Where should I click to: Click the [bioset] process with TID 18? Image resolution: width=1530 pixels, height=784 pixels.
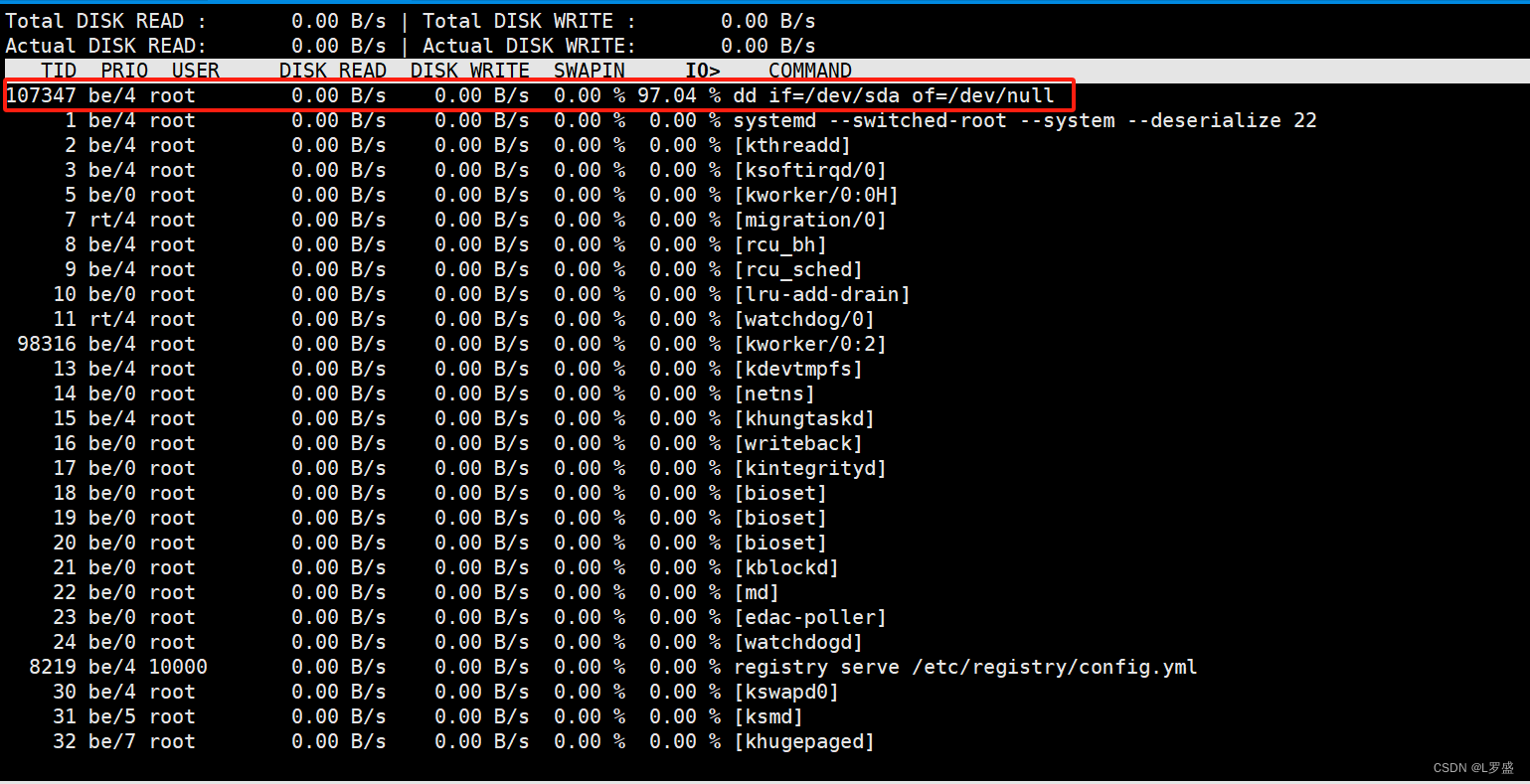[x=780, y=493]
